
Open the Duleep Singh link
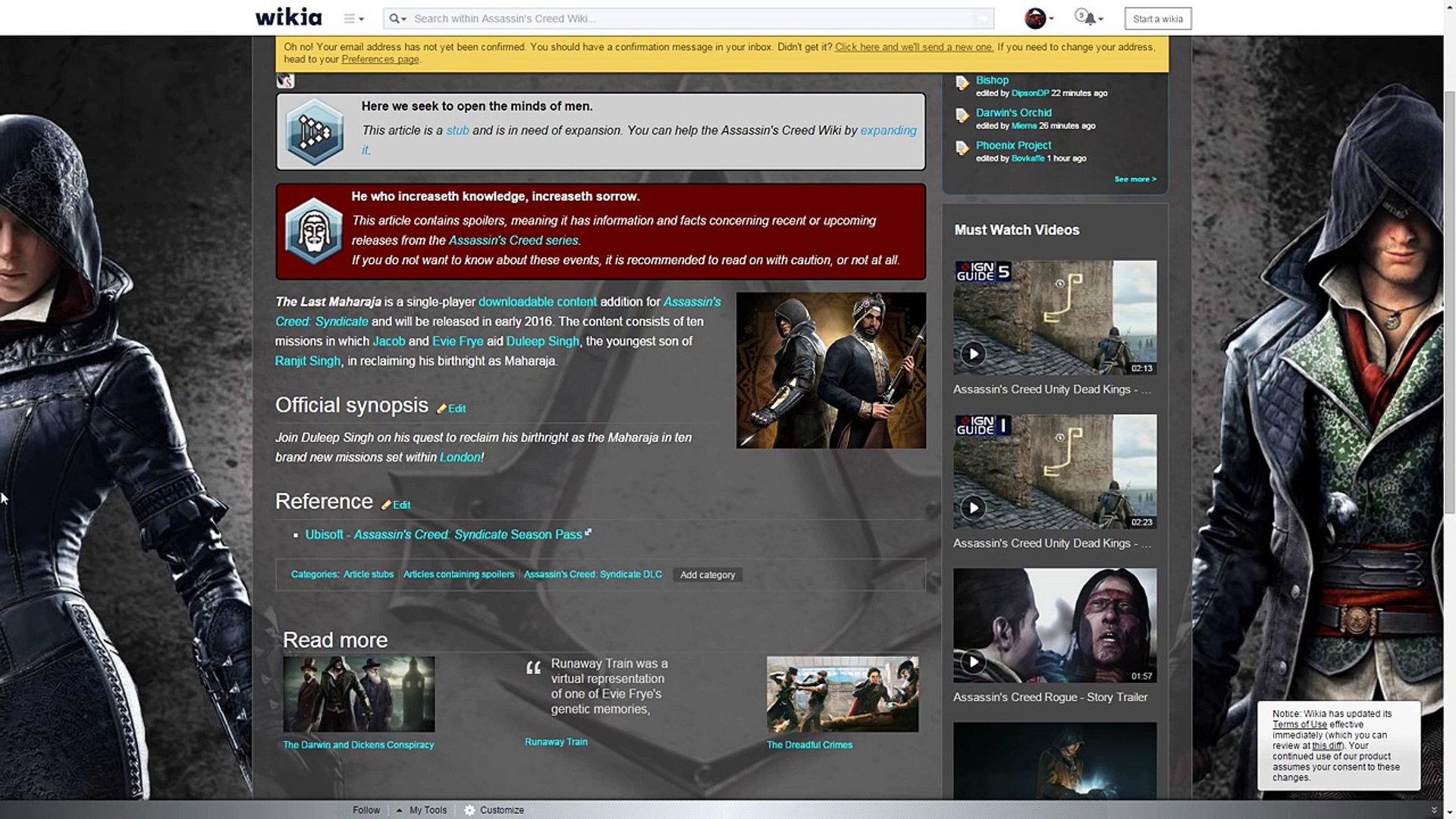point(542,341)
